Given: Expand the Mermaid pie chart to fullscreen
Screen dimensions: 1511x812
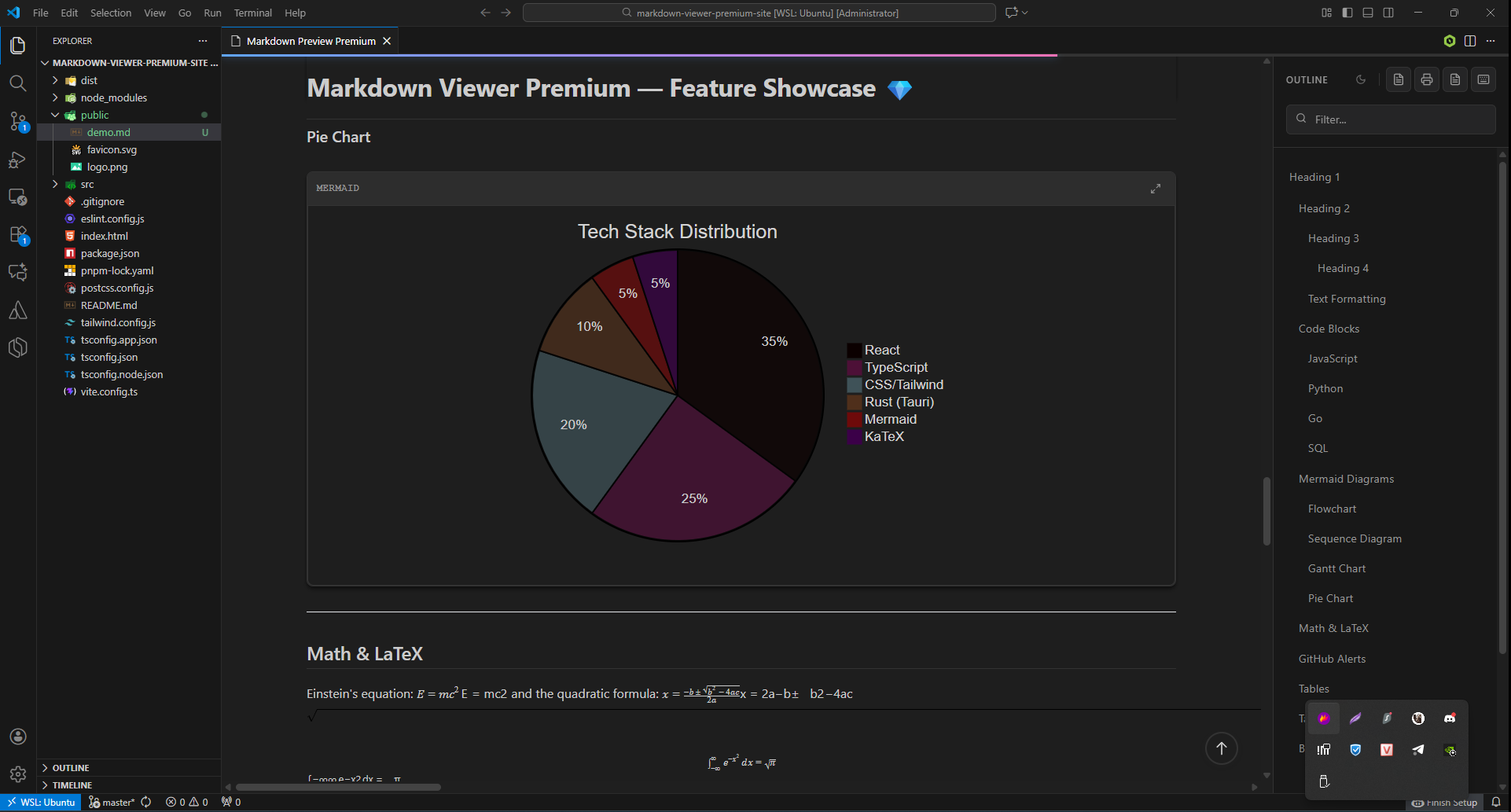Looking at the screenshot, I should pos(1155,189).
